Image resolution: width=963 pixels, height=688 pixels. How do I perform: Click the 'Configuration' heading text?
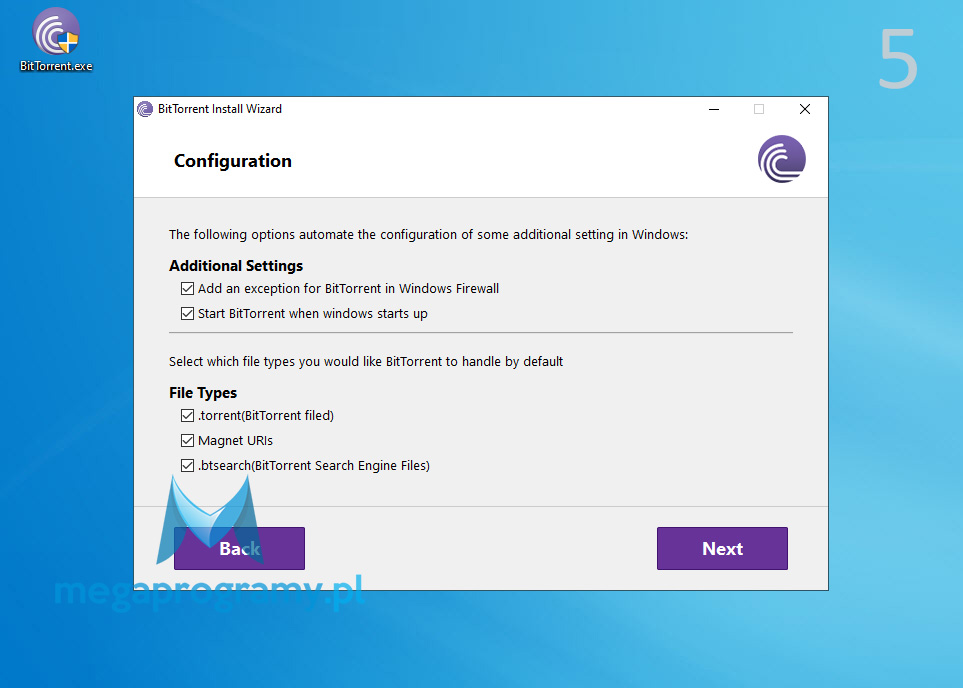pyautogui.click(x=233, y=161)
